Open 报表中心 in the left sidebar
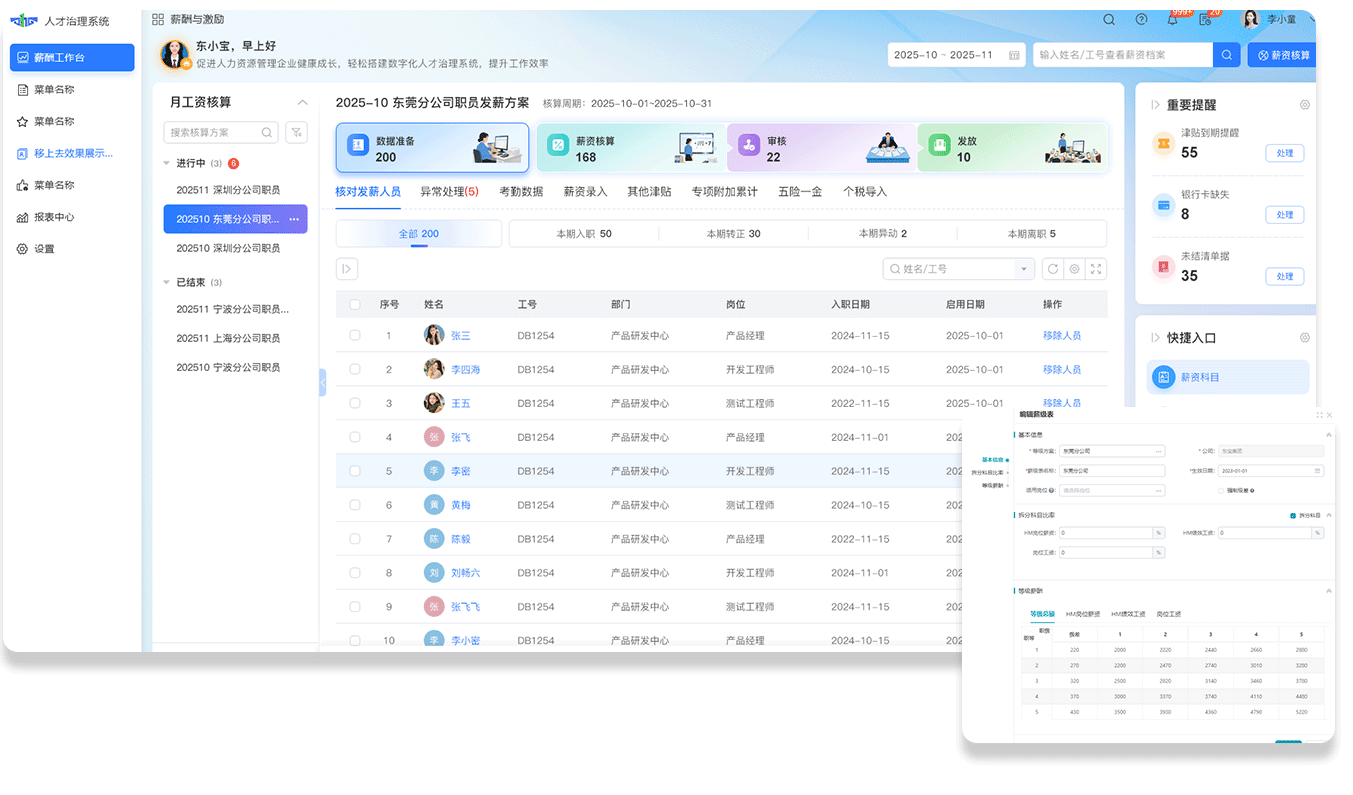1353x795 pixels. 54,217
